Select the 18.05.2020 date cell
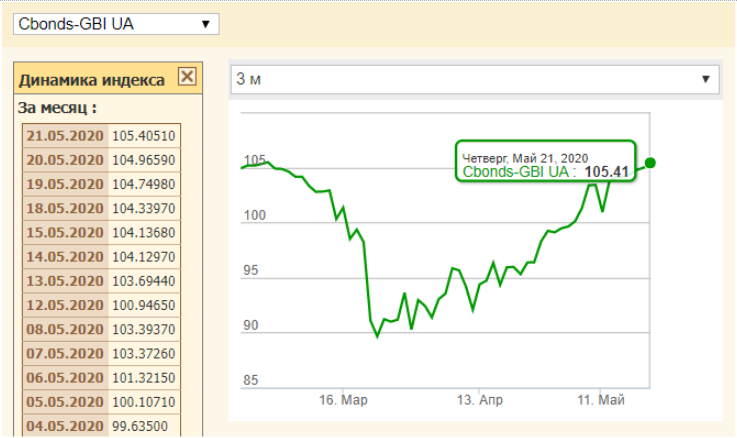The image size is (737, 438). coord(65,209)
